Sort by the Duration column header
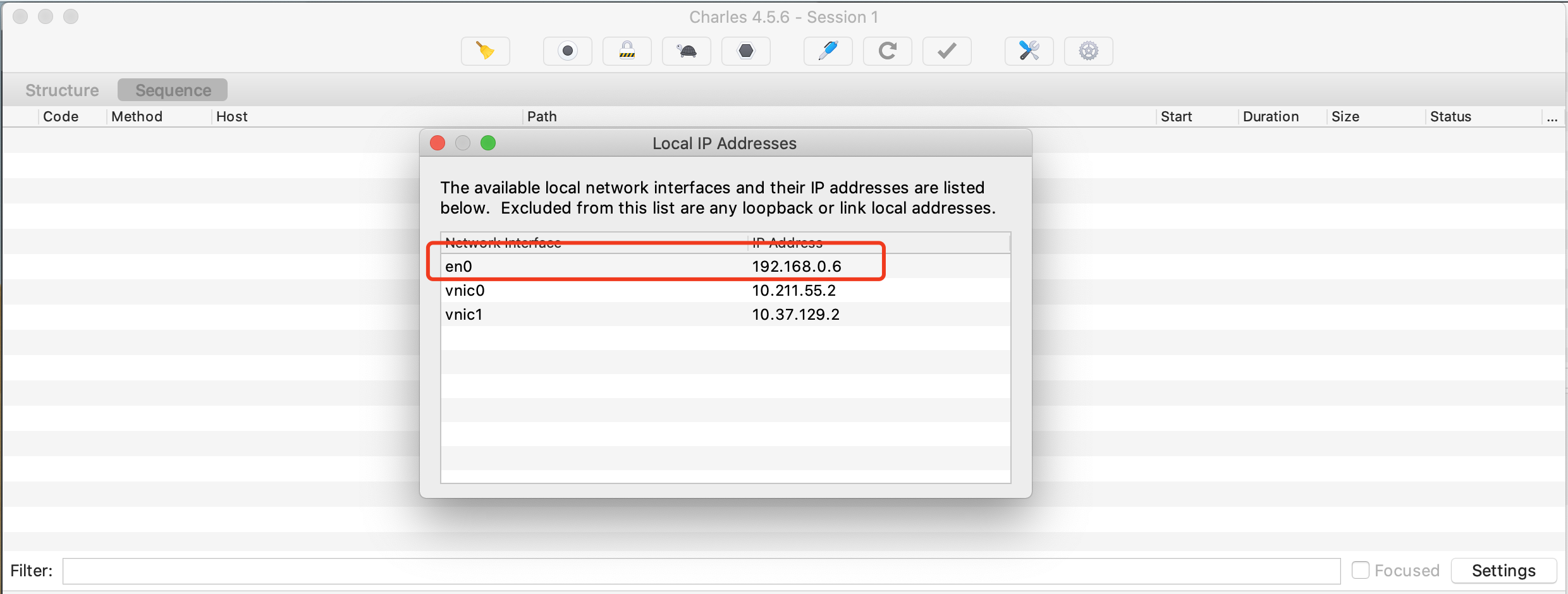Image resolution: width=1568 pixels, height=594 pixels. 1282,116
